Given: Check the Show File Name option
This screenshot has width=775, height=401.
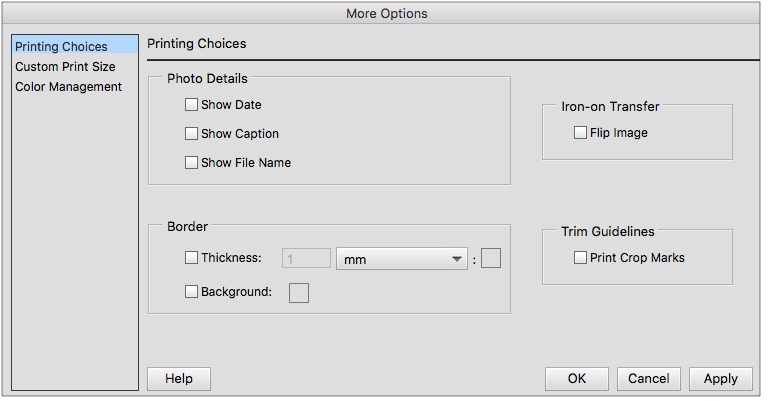Looking at the screenshot, I should coord(192,163).
